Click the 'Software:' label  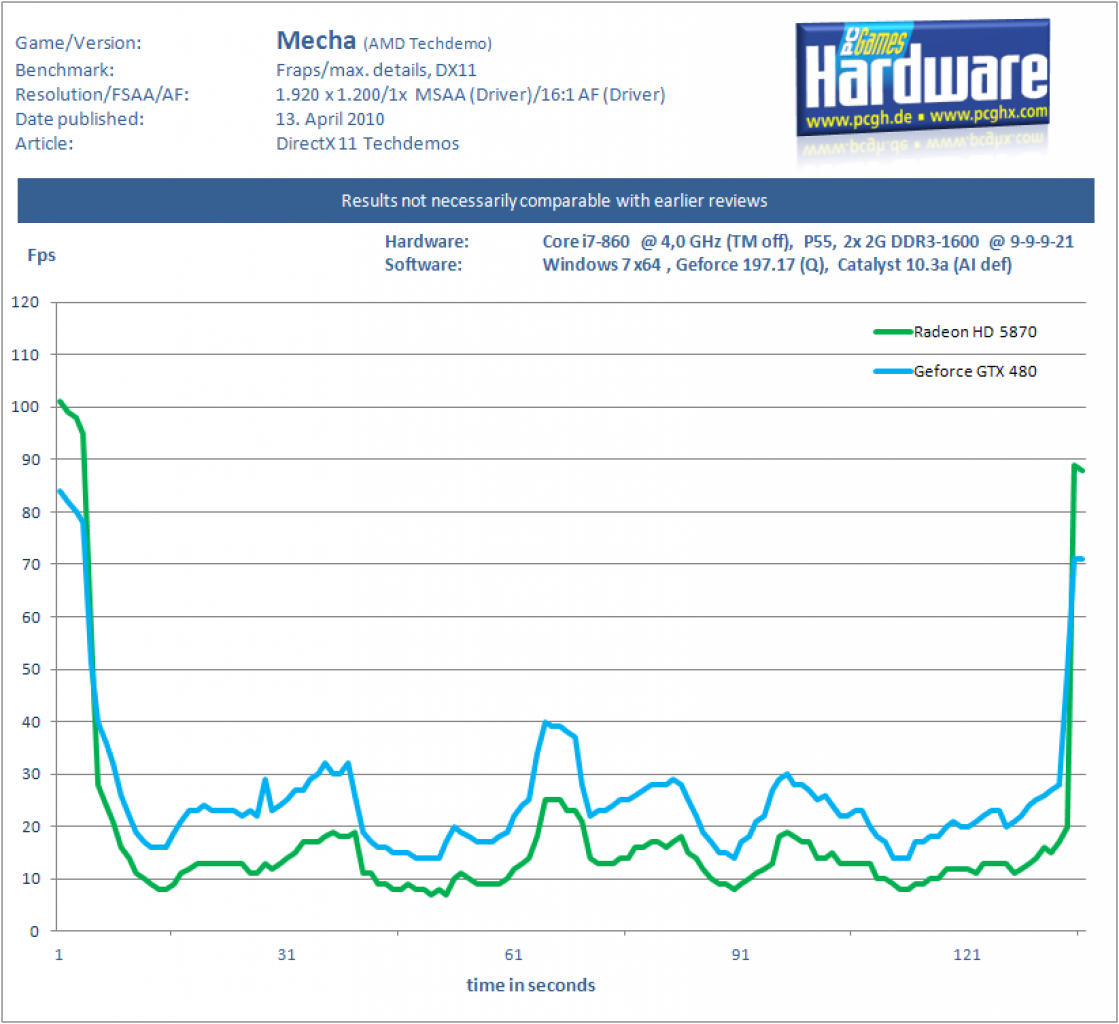pyautogui.click(x=423, y=265)
